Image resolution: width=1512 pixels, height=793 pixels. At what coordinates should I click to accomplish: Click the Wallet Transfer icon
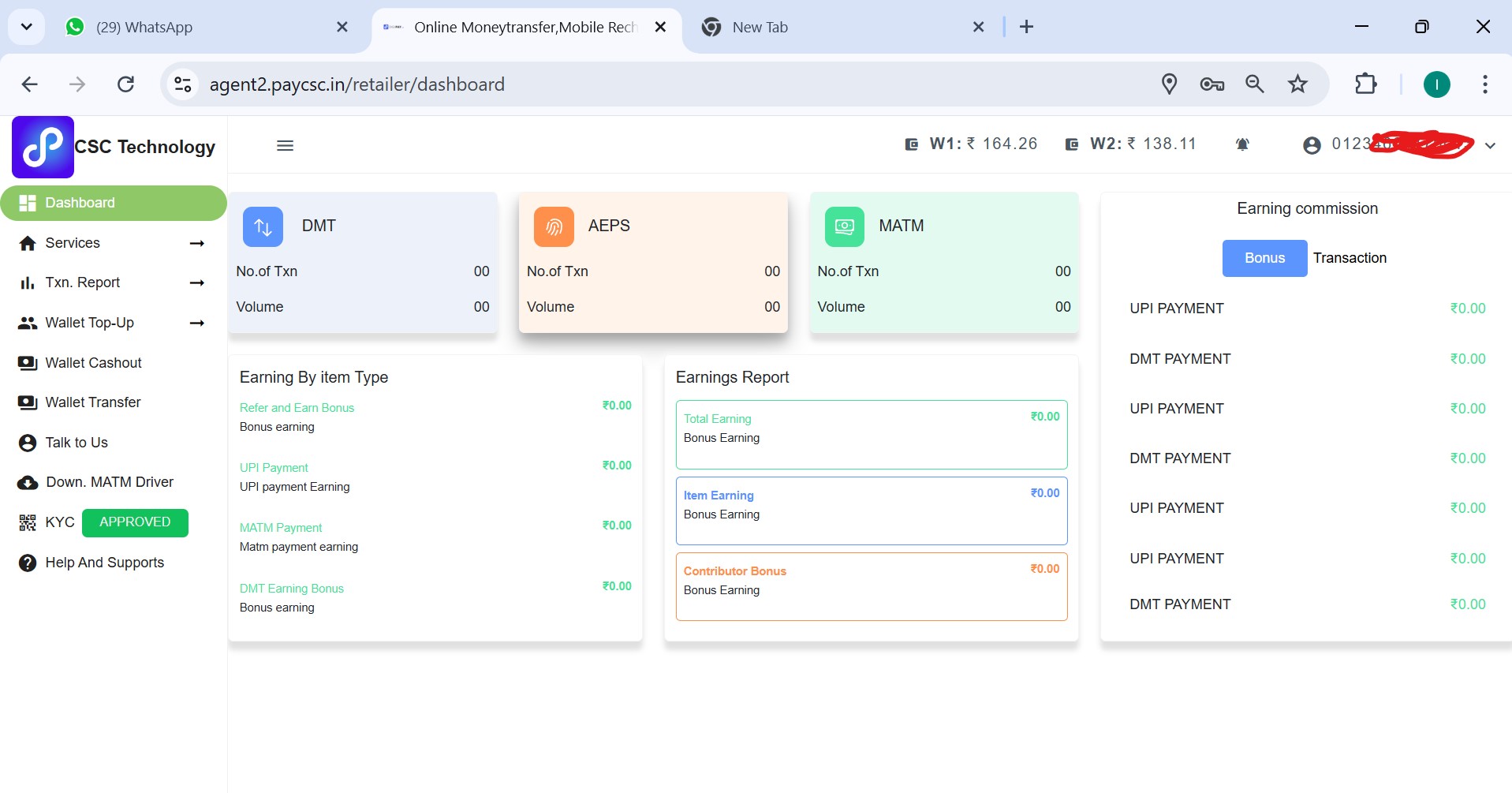pos(28,402)
